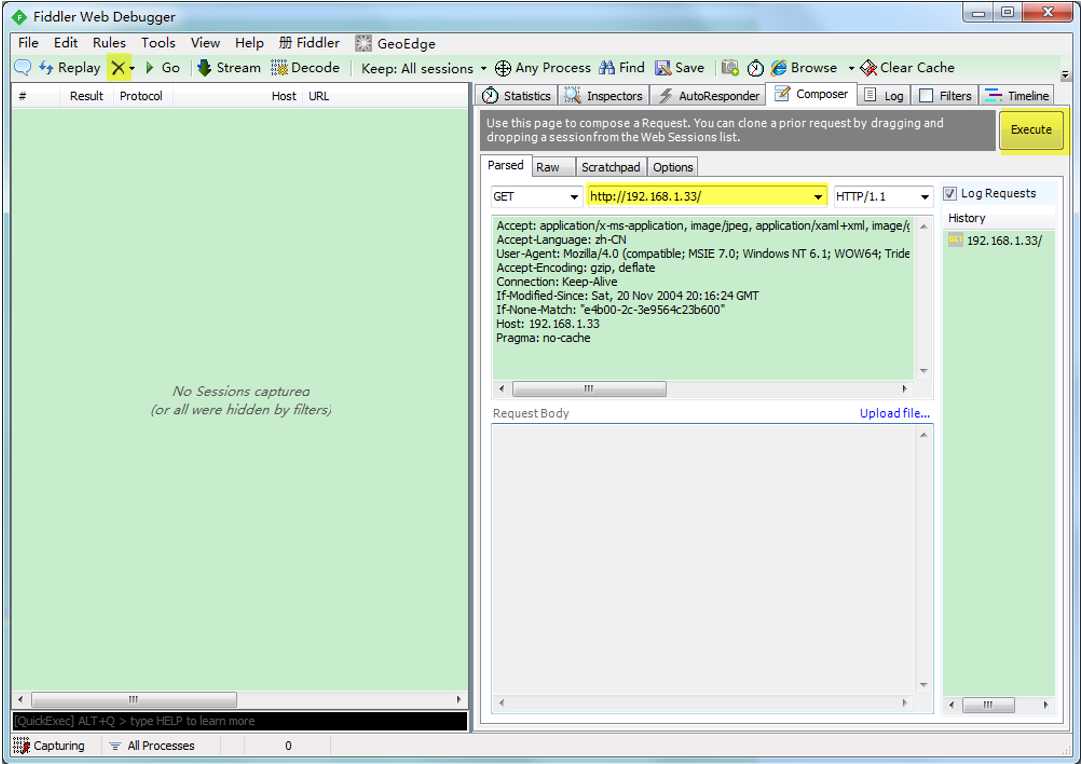Open the Remove sessions X toolbar button
The height and width of the screenshot is (764, 1081).
point(119,68)
